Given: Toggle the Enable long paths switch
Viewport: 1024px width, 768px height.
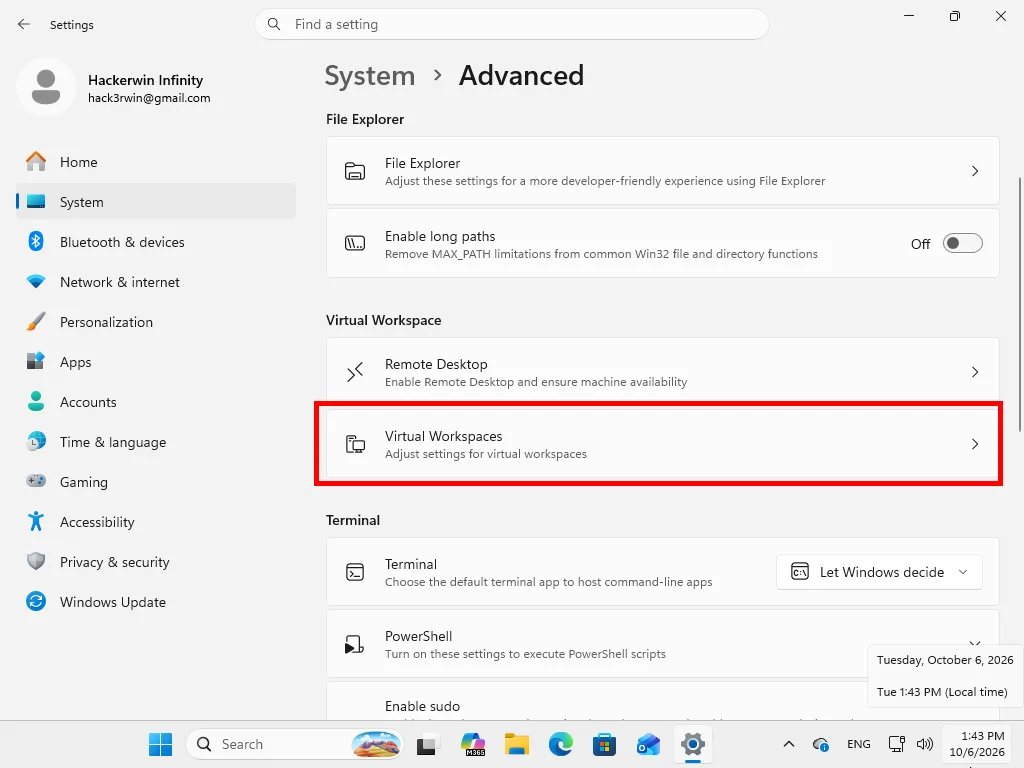Looking at the screenshot, I should (963, 244).
